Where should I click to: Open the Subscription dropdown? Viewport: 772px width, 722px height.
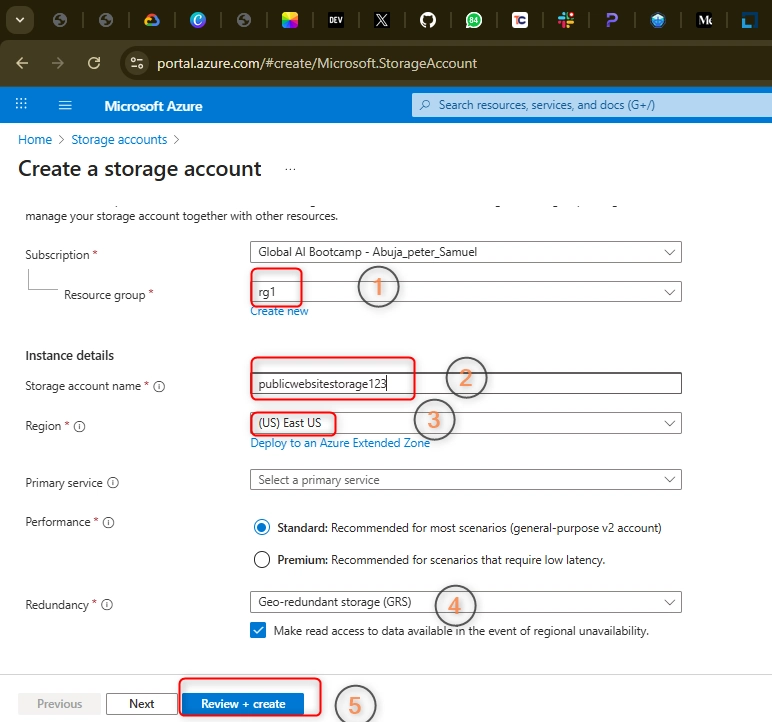pyautogui.click(x=465, y=252)
